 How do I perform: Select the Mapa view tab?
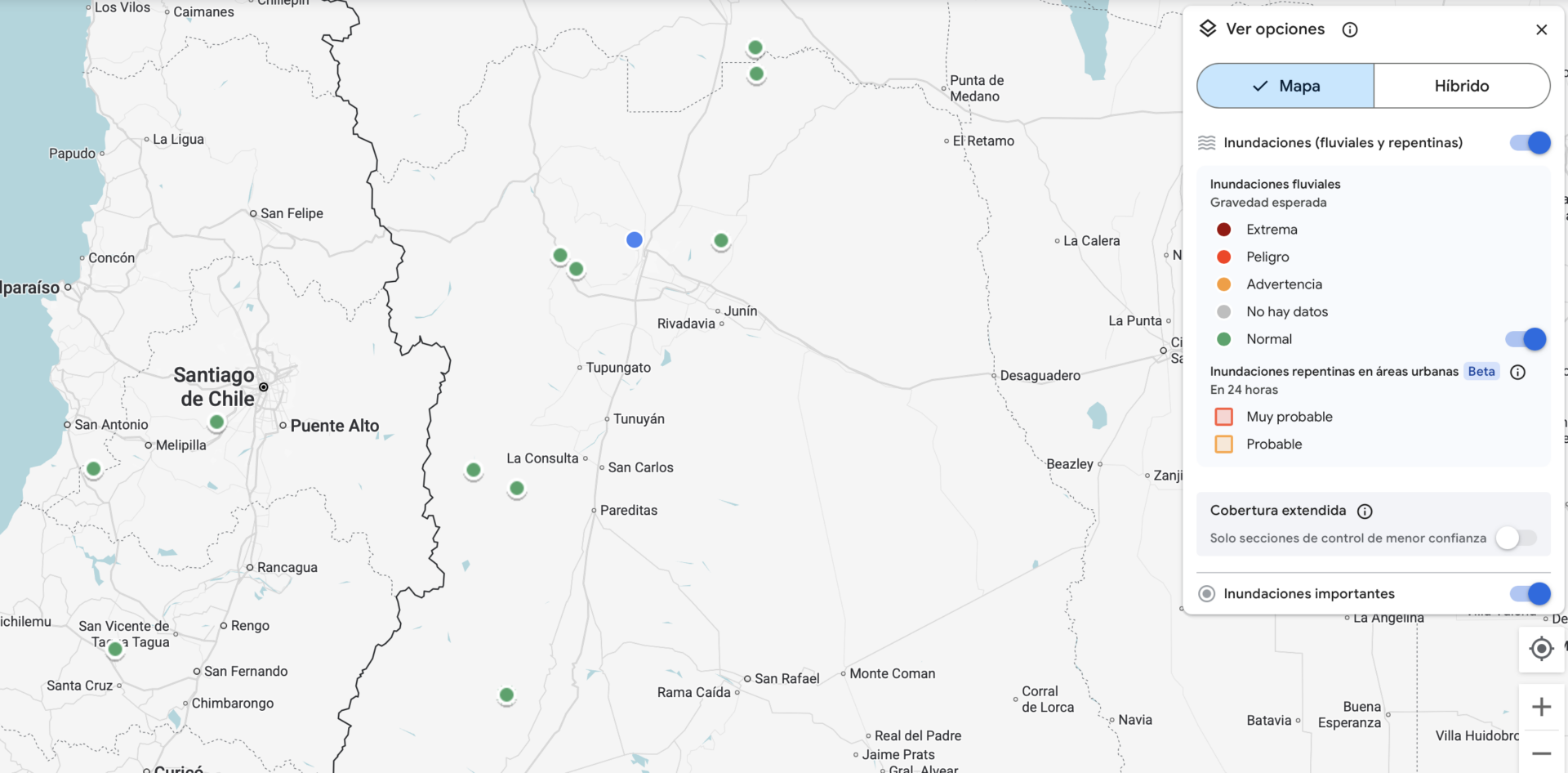pyautogui.click(x=1285, y=86)
